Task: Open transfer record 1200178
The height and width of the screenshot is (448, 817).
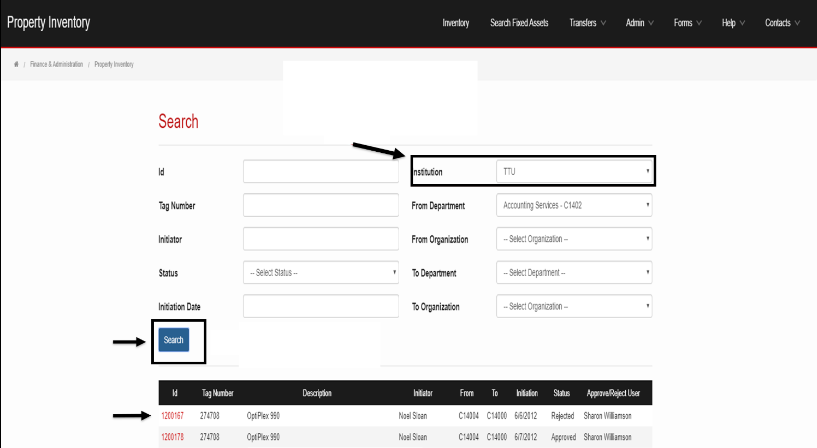Action: (x=172, y=437)
